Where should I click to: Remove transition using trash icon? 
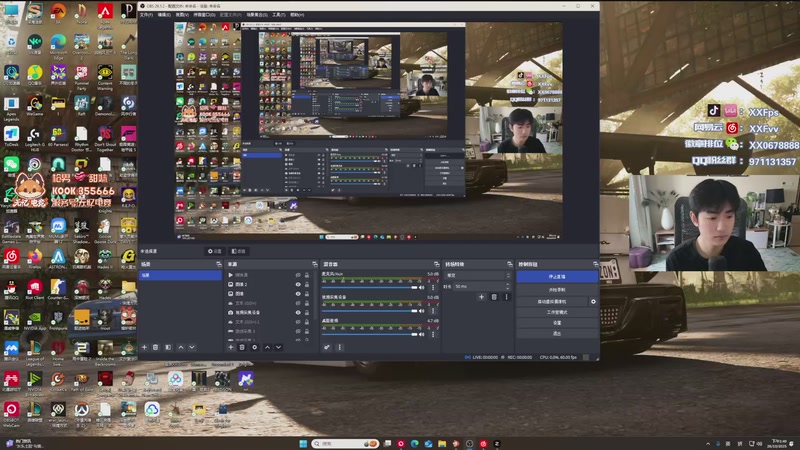click(x=494, y=296)
